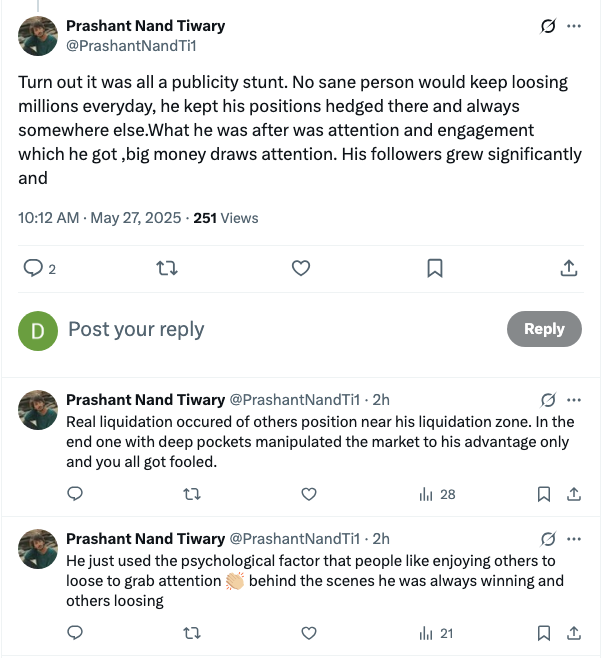
Task: Open more options on Real liquidation reply
Action: point(574,400)
